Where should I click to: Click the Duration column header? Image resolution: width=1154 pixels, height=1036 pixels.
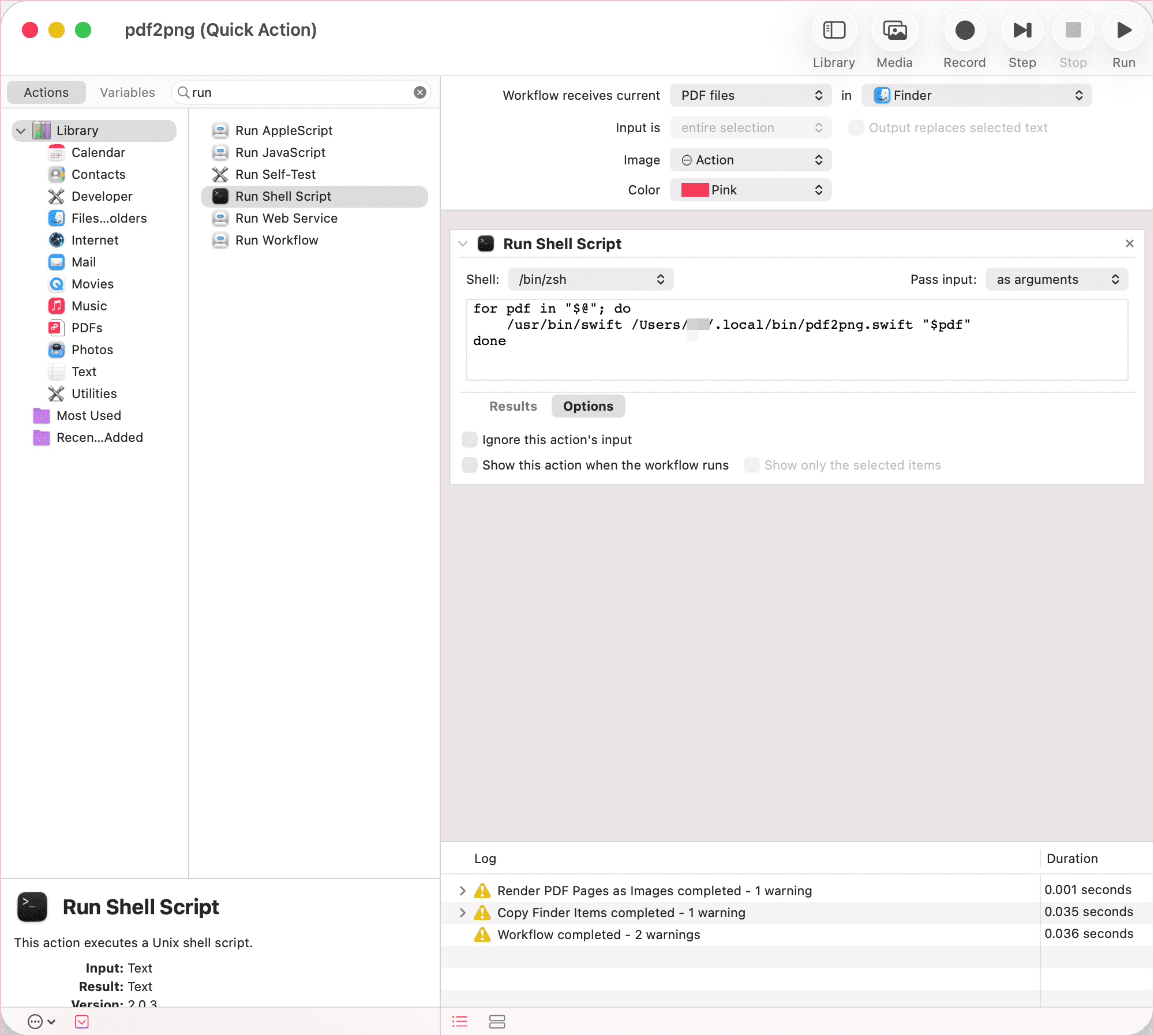click(1072, 858)
